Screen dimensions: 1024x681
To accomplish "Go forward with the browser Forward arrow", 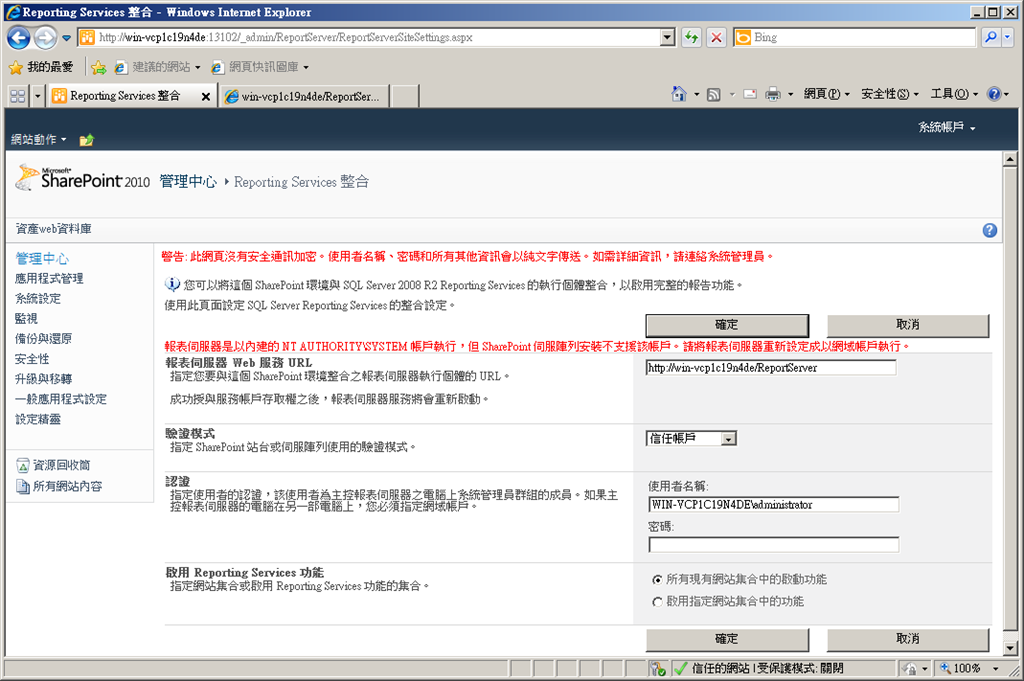I will (45, 38).
